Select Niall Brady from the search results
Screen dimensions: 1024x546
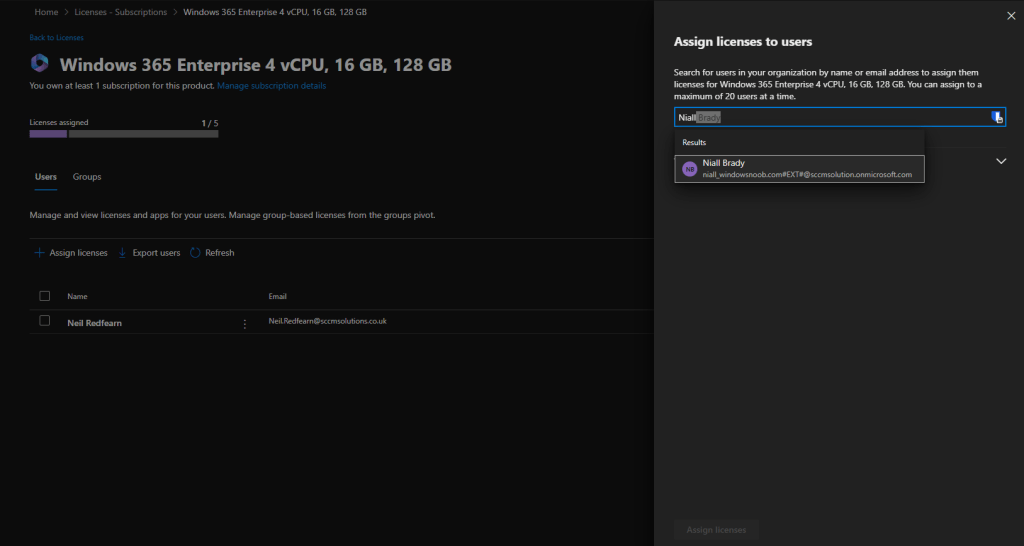click(x=799, y=169)
